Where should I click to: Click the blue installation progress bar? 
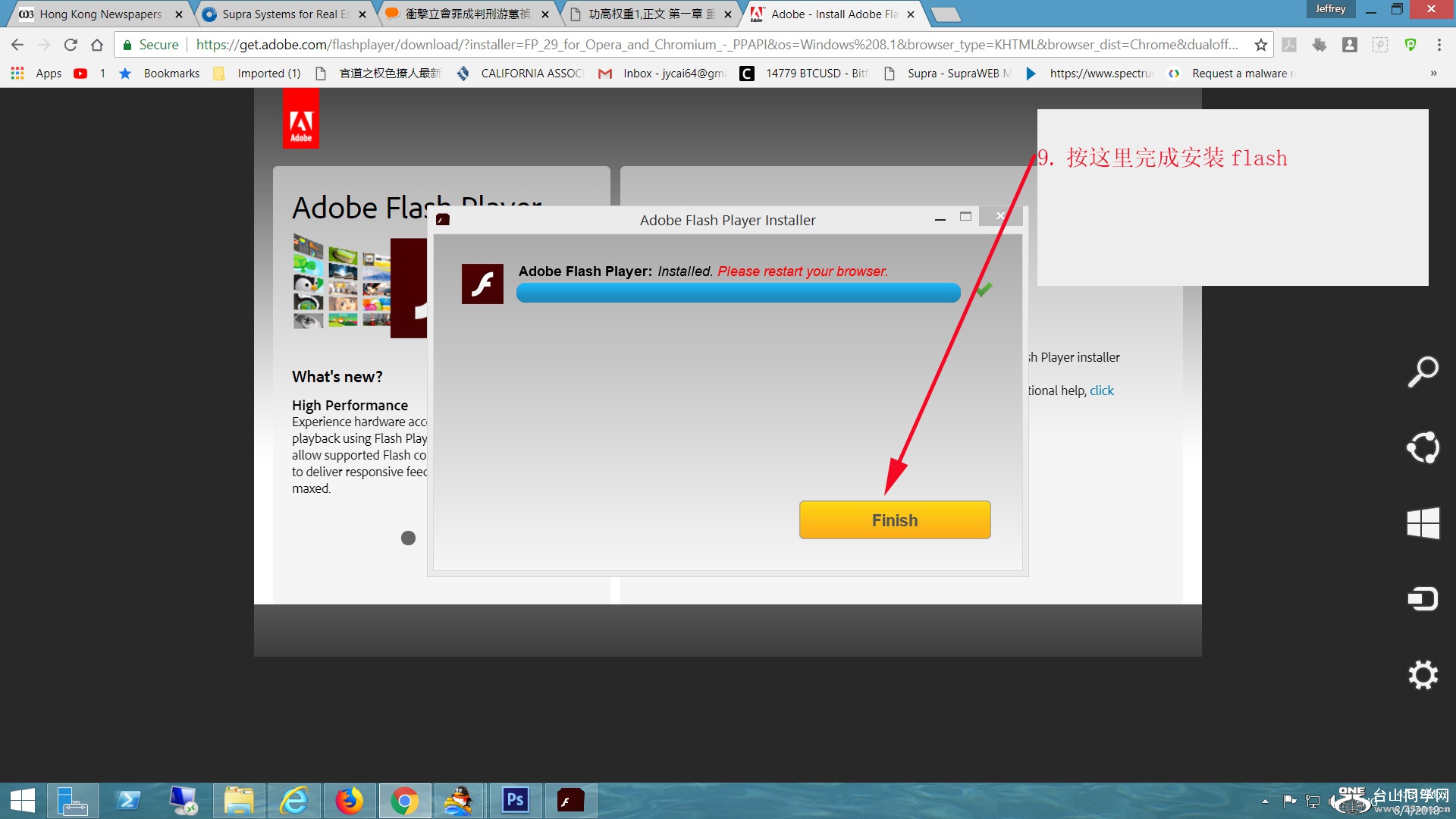coord(738,293)
